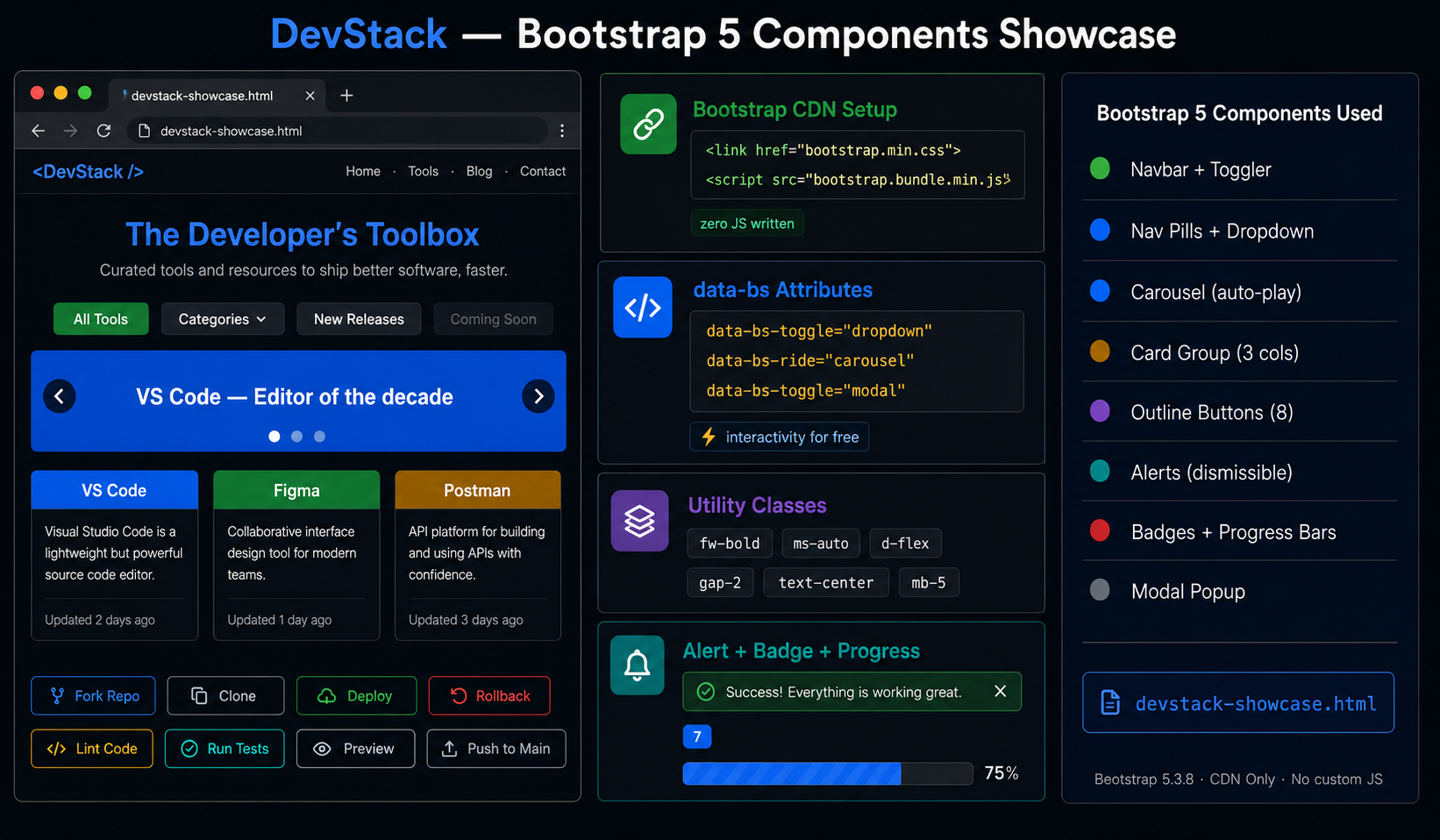
Task: Click the disabled Coming Soon pill
Action: coord(493,319)
